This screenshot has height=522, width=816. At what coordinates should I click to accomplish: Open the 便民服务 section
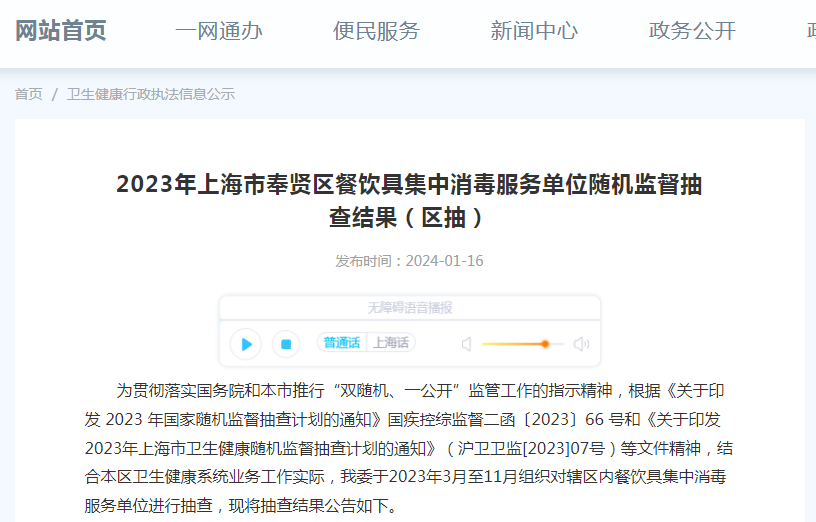pyautogui.click(x=376, y=31)
